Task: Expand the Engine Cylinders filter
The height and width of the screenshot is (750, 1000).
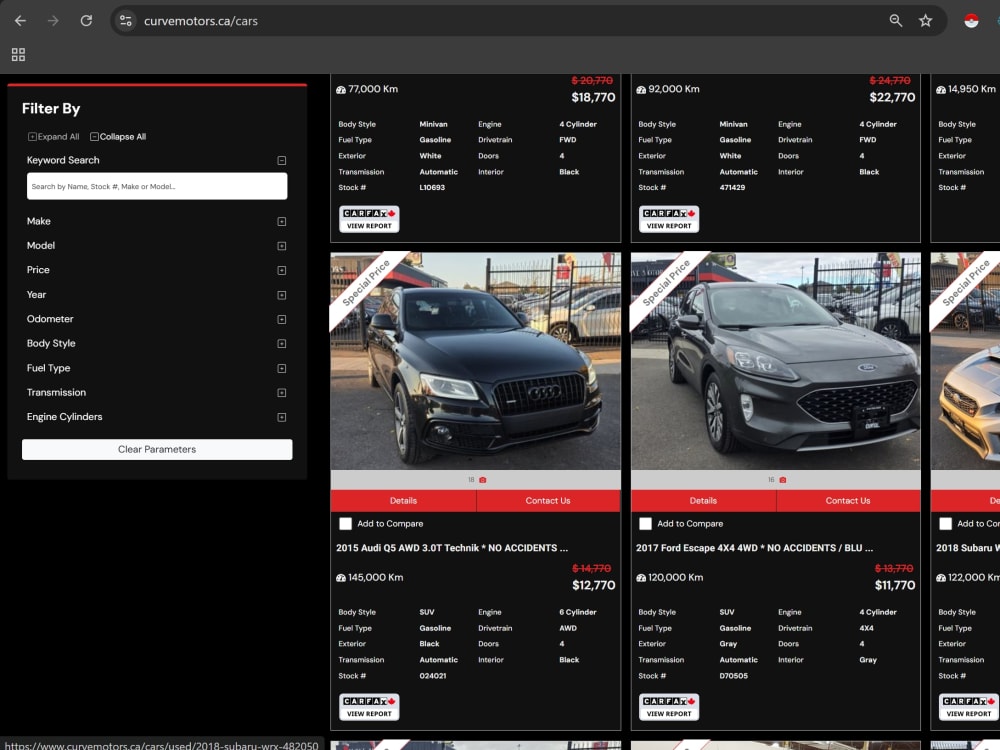Action: point(281,417)
